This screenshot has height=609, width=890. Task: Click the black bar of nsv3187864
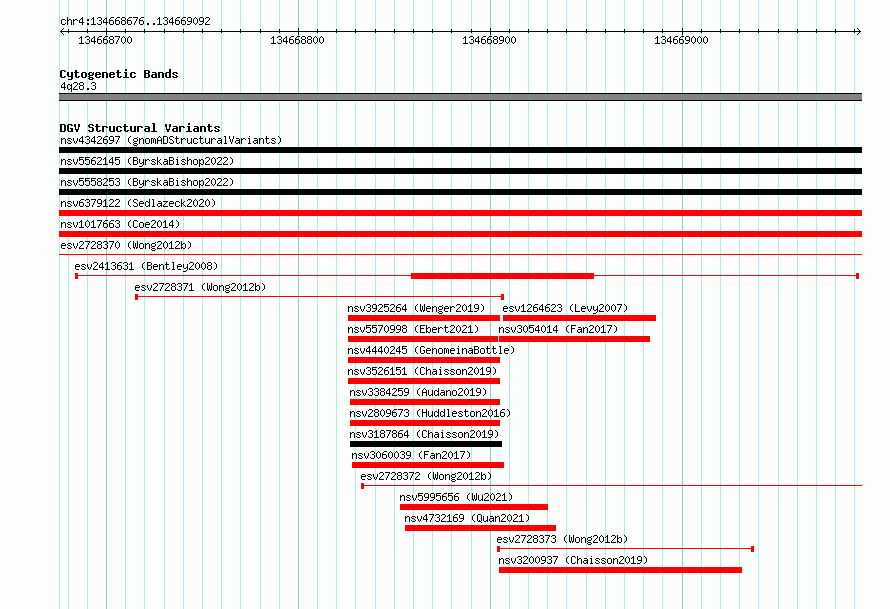tap(426, 444)
